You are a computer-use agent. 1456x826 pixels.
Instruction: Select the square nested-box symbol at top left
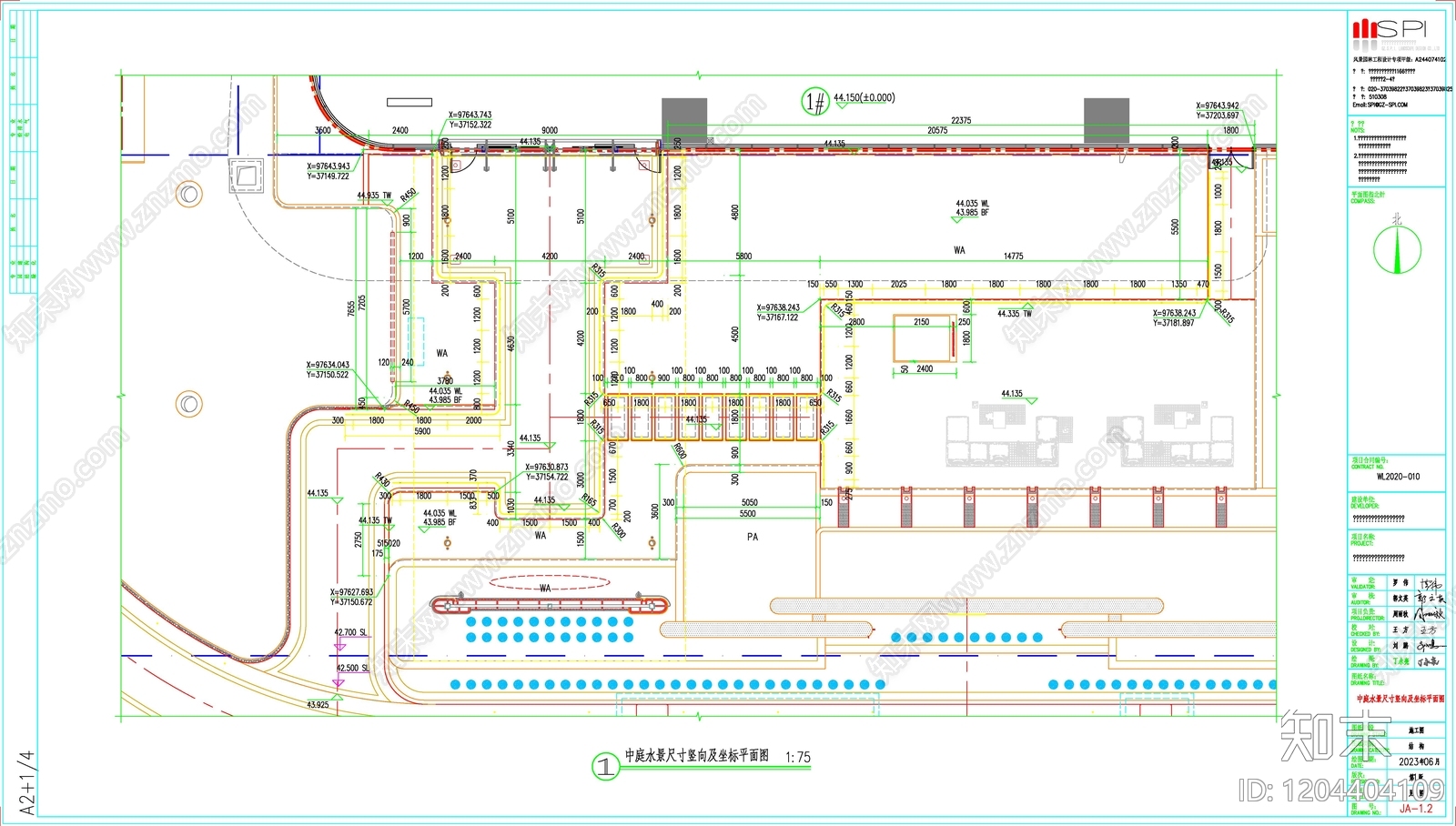pos(246,174)
